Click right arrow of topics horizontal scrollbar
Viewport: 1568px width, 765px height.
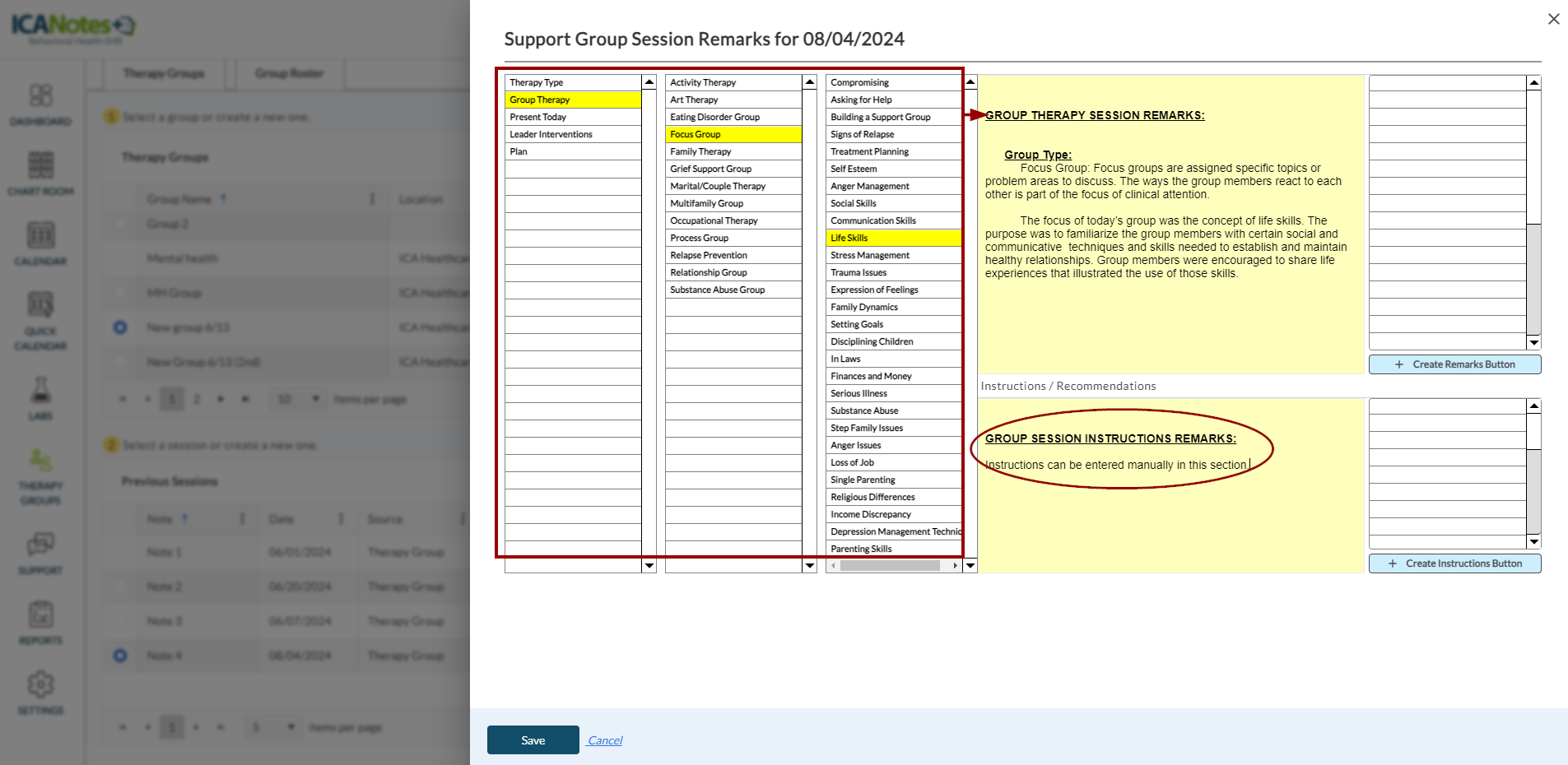(955, 566)
